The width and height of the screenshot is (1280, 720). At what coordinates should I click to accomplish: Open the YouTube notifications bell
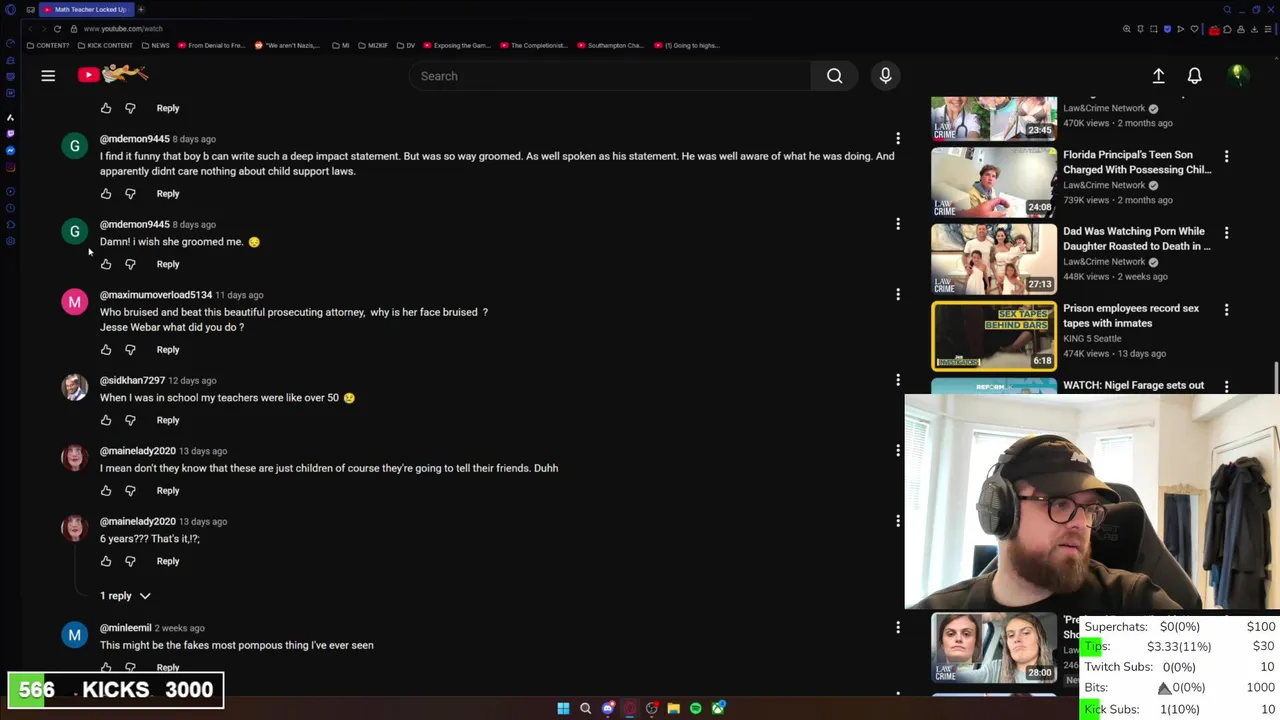1194,76
